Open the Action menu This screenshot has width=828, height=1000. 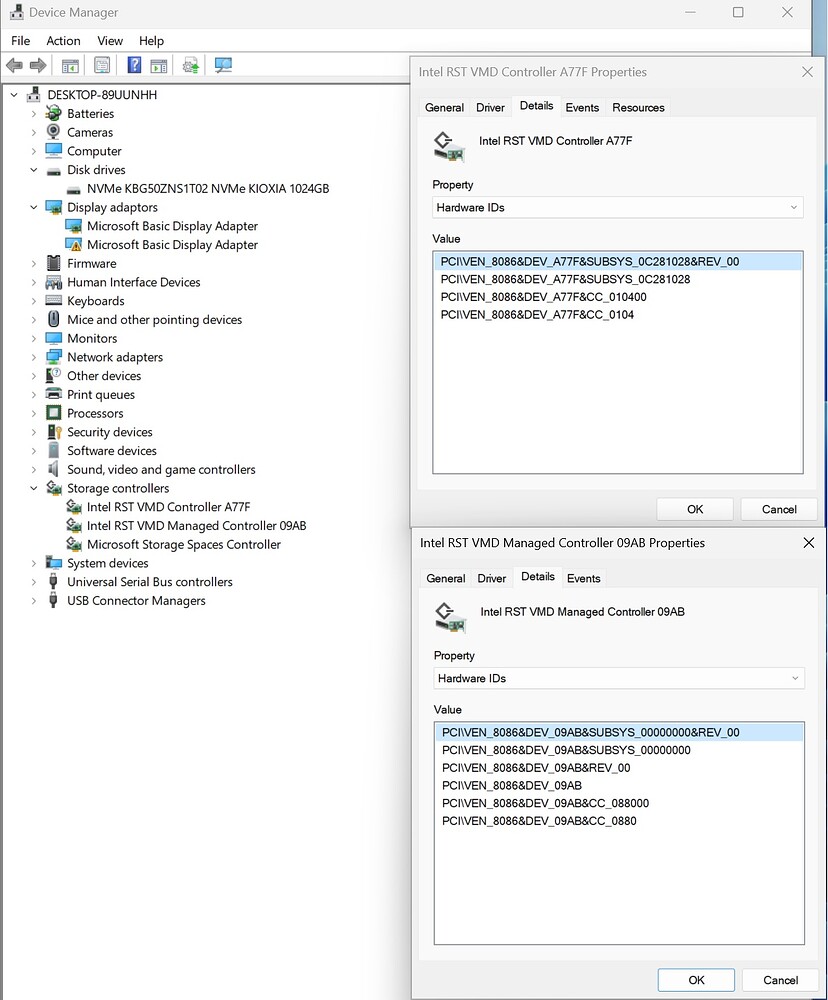point(63,41)
